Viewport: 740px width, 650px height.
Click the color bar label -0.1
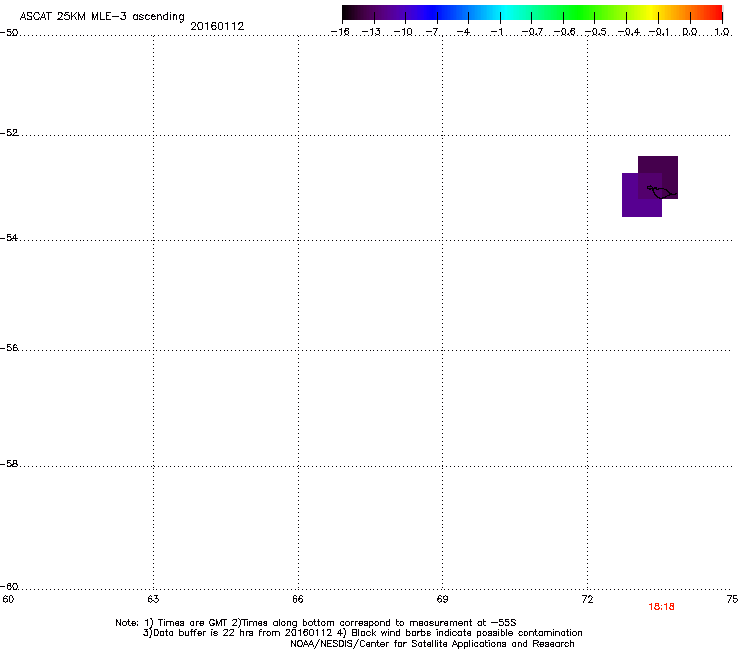point(660,32)
